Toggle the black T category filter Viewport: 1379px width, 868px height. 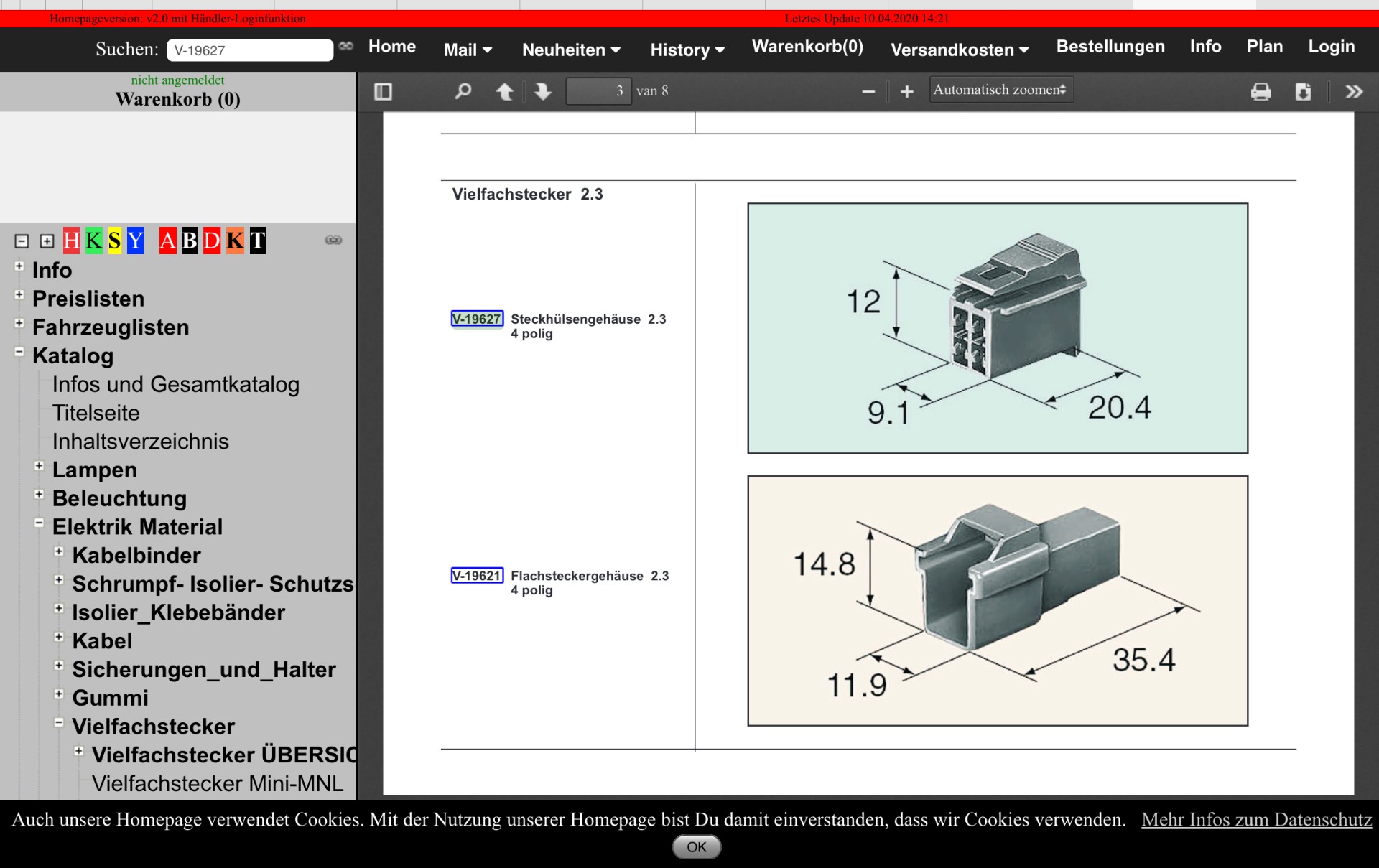pos(258,241)
